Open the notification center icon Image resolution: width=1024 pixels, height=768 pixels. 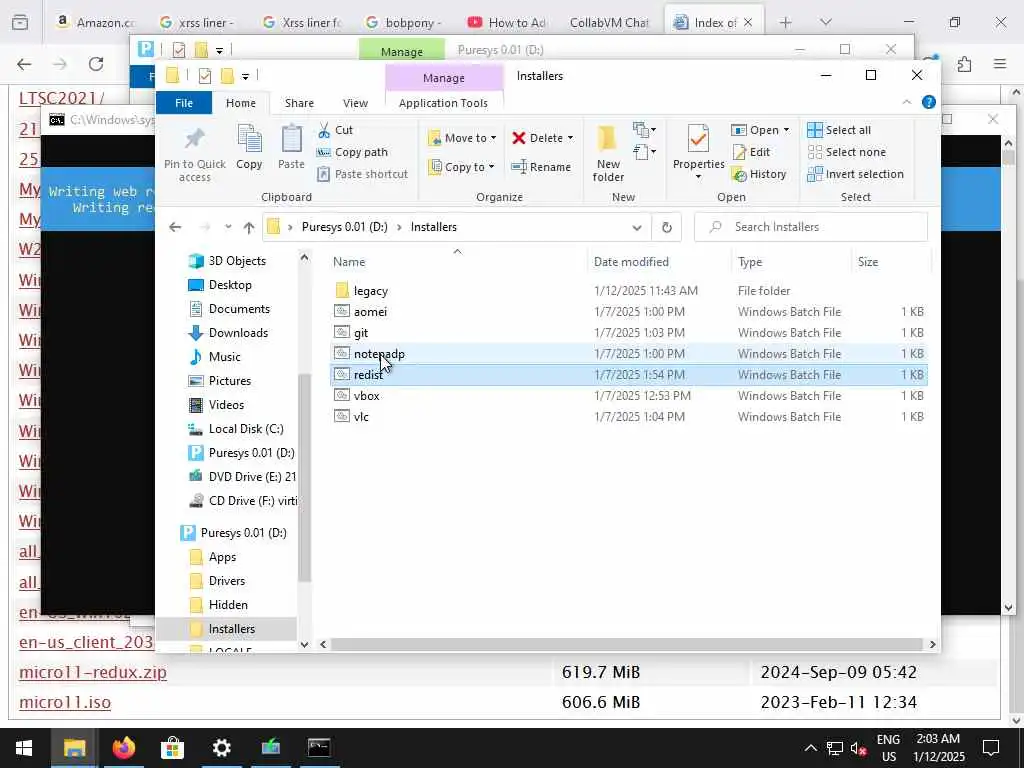pos(991,748)
